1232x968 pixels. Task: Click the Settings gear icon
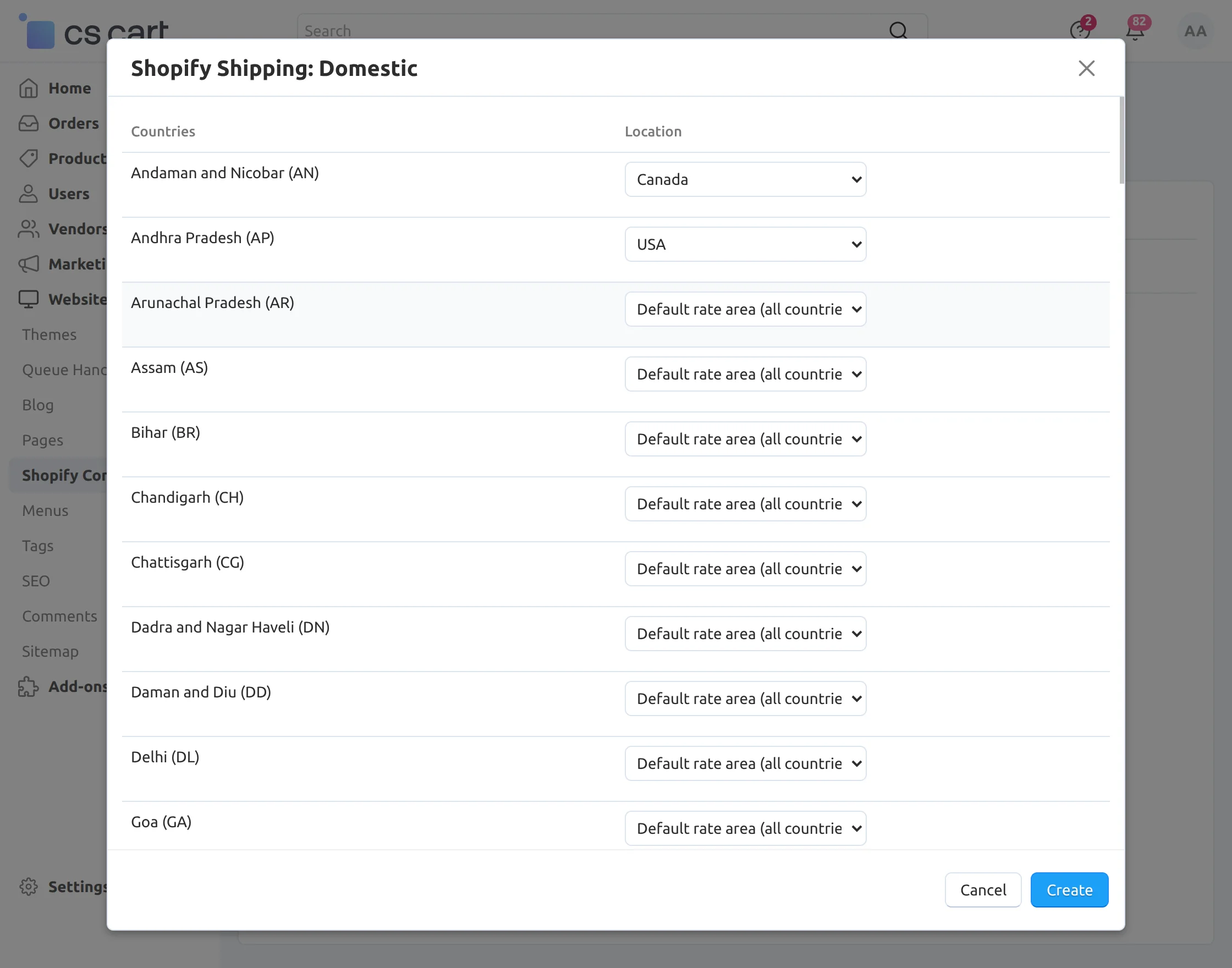click(x=29, y=887)
